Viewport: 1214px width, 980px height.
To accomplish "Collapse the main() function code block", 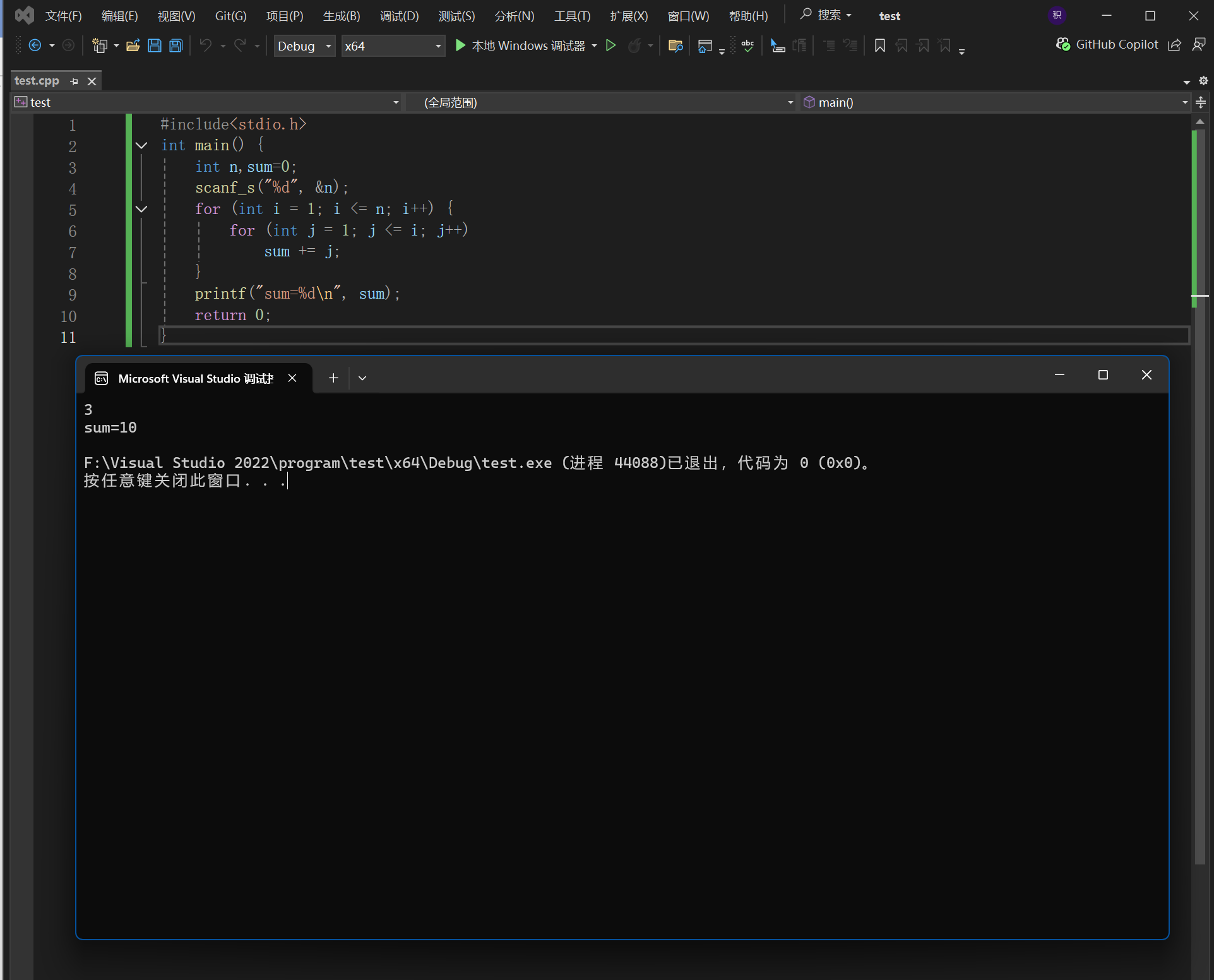I will click(x=141, y=146).
